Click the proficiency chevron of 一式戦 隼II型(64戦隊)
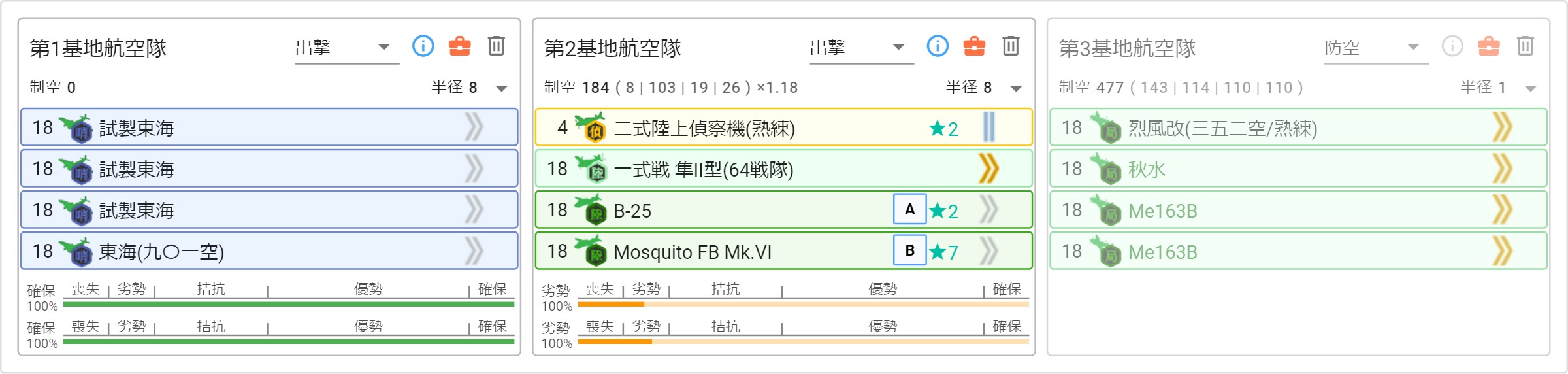 click(x=989, y=169)
